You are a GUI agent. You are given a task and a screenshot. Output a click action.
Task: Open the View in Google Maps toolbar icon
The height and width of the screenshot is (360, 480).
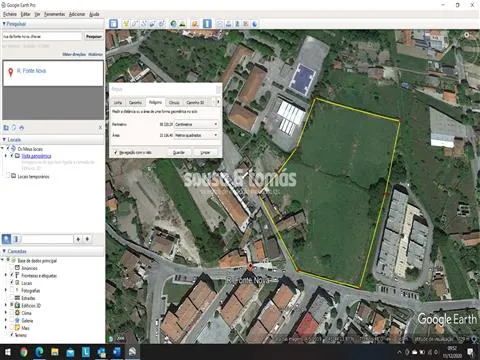click(x=246, y=24)
